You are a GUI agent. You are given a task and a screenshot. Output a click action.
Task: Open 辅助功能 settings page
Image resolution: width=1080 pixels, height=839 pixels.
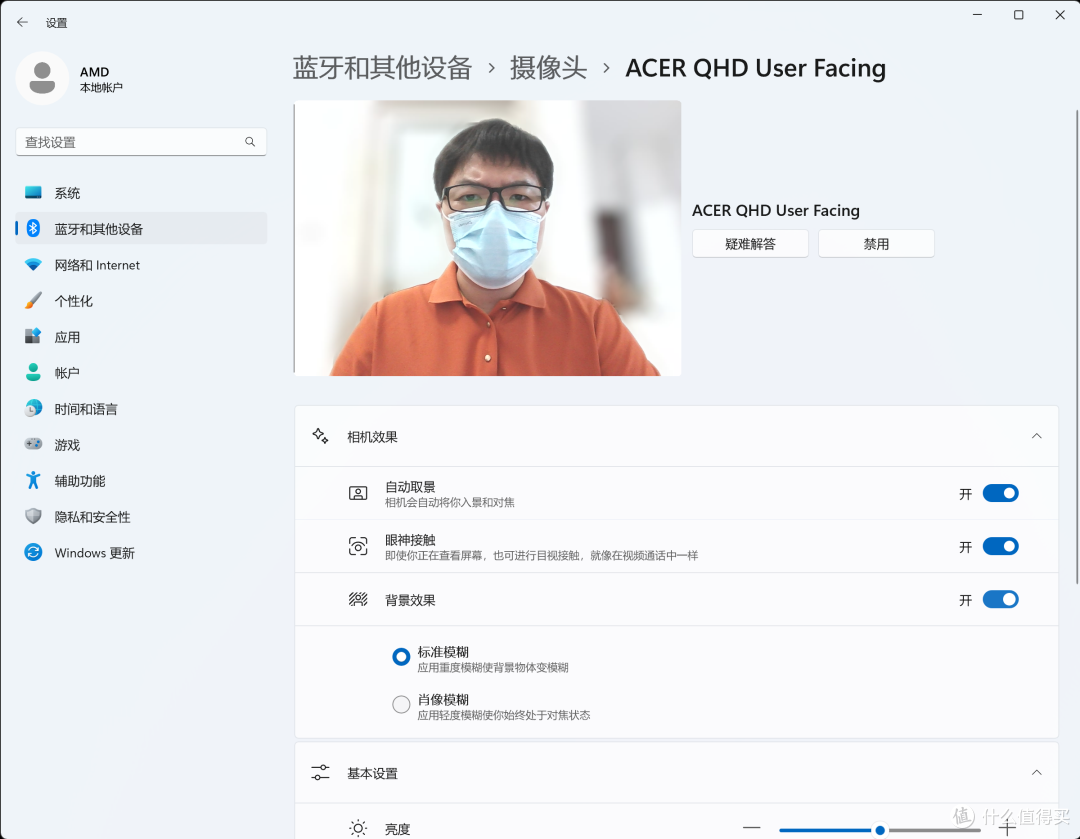(x=141, y=480)
